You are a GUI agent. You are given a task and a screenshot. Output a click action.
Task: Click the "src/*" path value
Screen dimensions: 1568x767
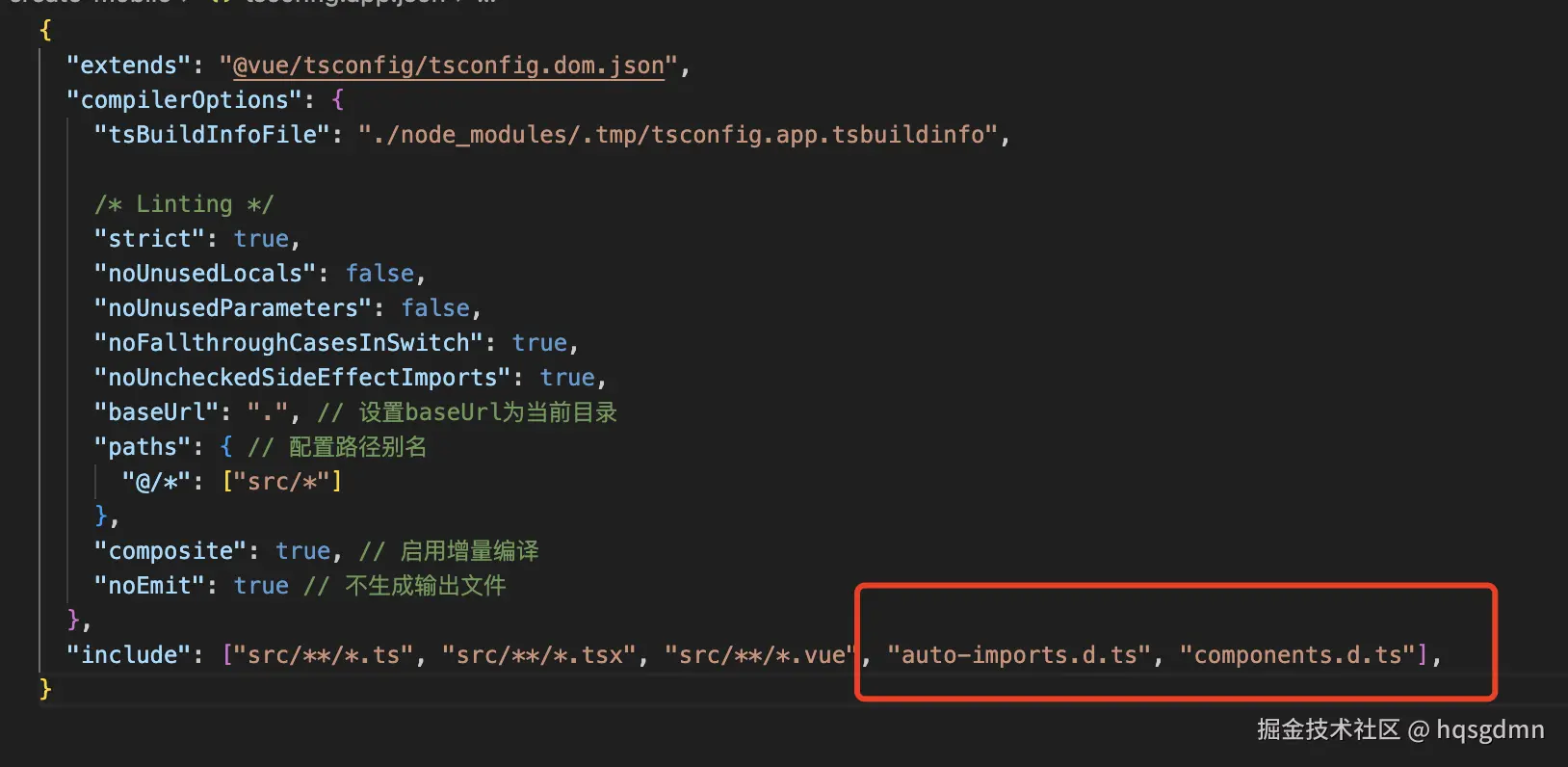tap(281, 482)
